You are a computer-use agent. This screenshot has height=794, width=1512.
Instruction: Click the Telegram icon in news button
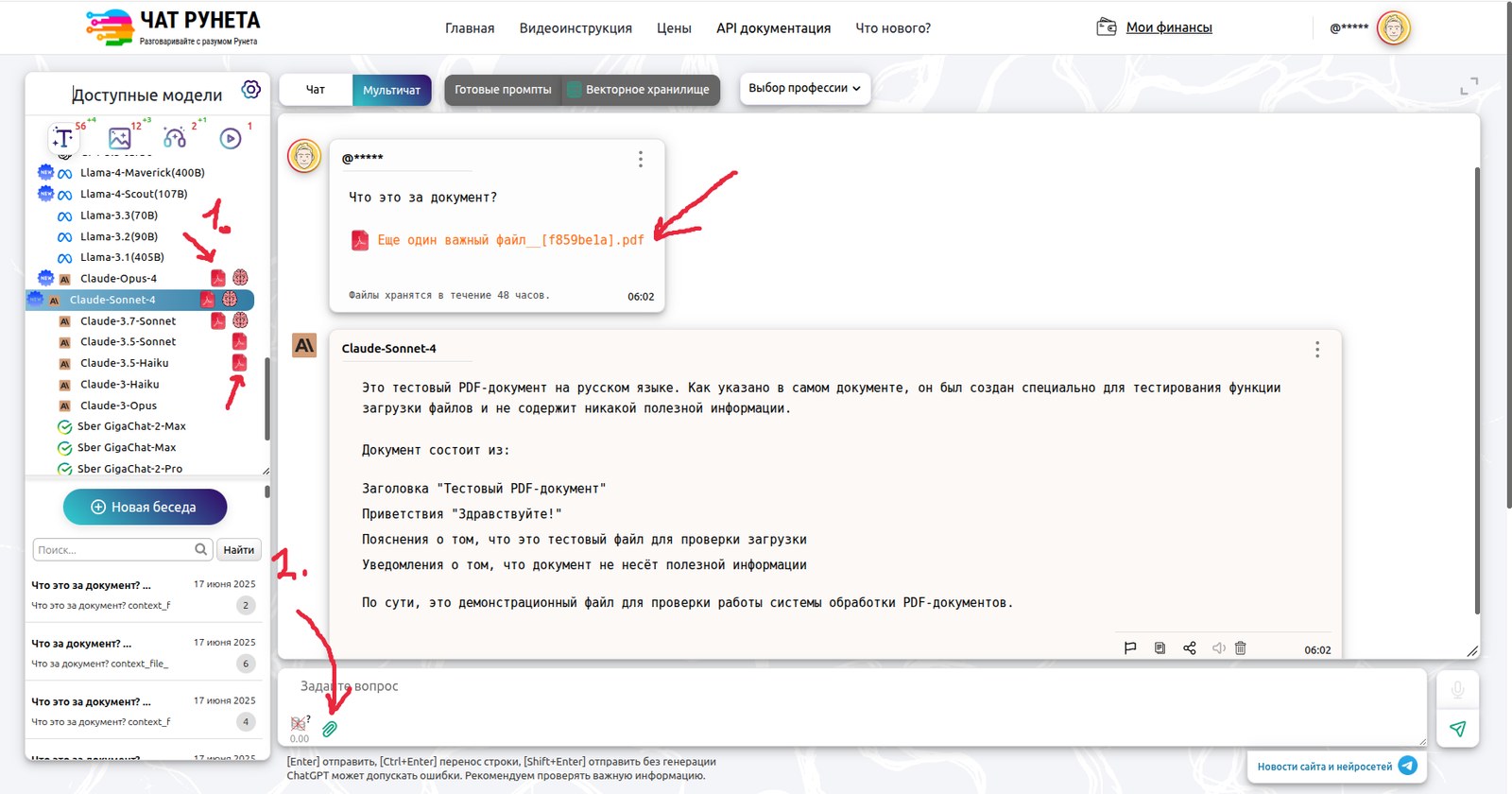pyautogui.click(x=1407, y=766)
